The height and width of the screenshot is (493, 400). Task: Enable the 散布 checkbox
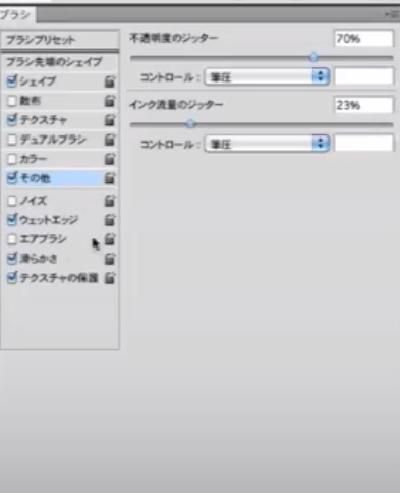click(12, 101)
